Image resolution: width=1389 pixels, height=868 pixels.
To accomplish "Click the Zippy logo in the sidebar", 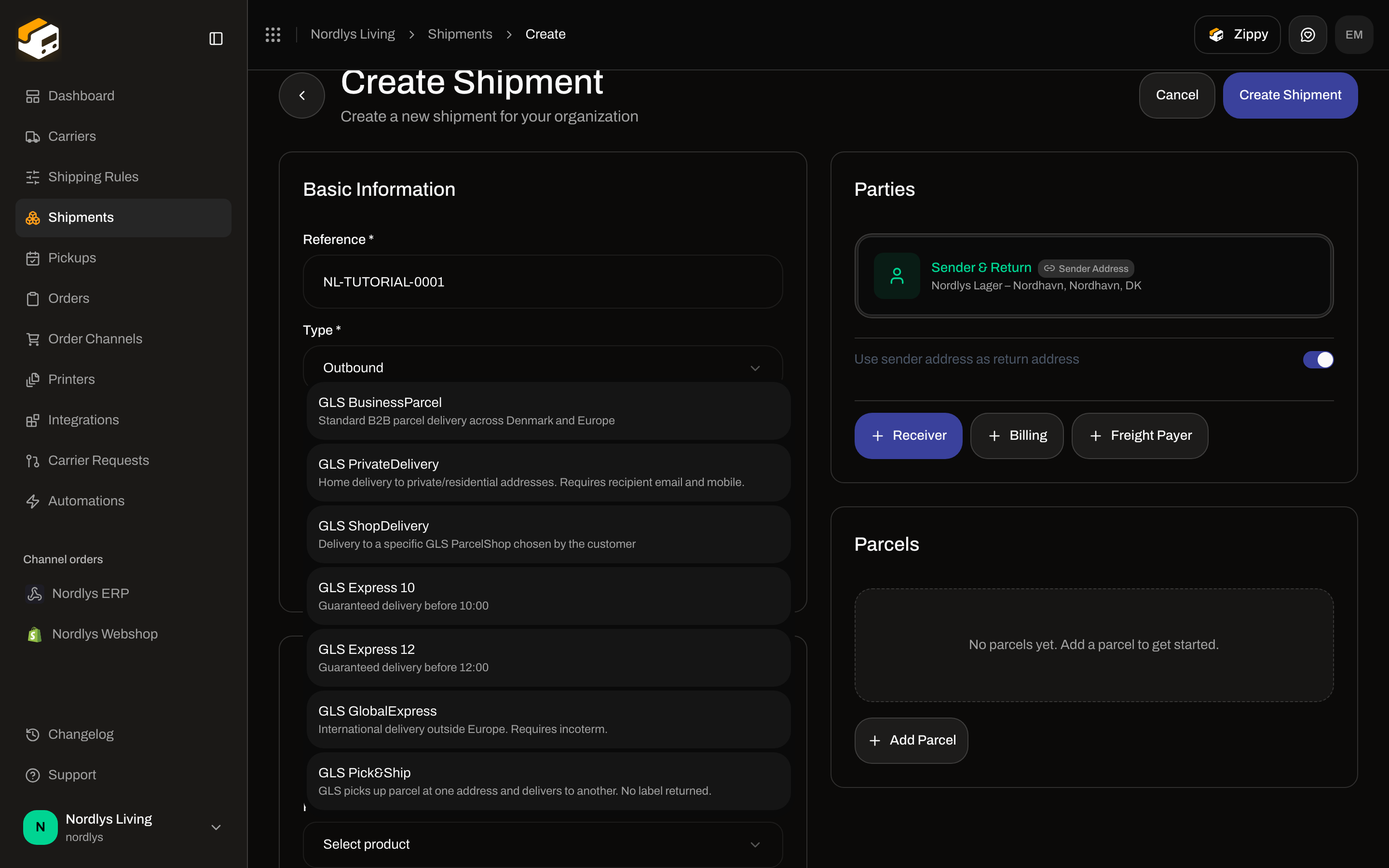I will 39,39.
